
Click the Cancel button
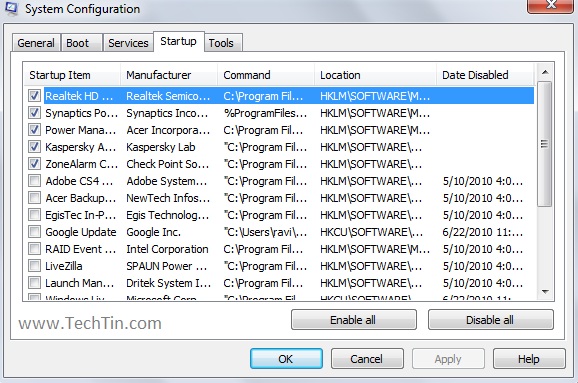[x=367, y=359]
